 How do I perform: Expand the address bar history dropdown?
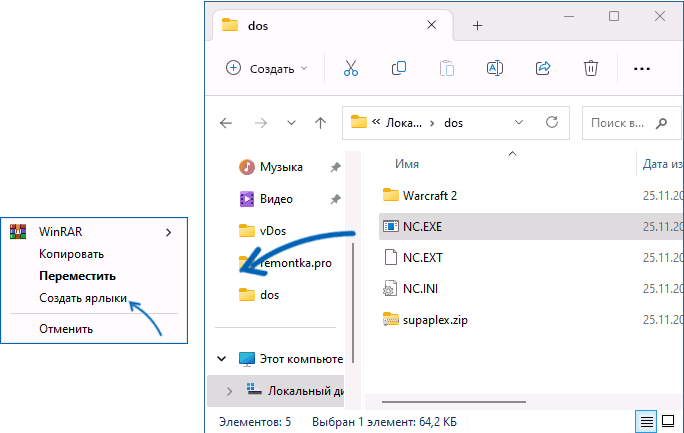(x=518, y=123)
